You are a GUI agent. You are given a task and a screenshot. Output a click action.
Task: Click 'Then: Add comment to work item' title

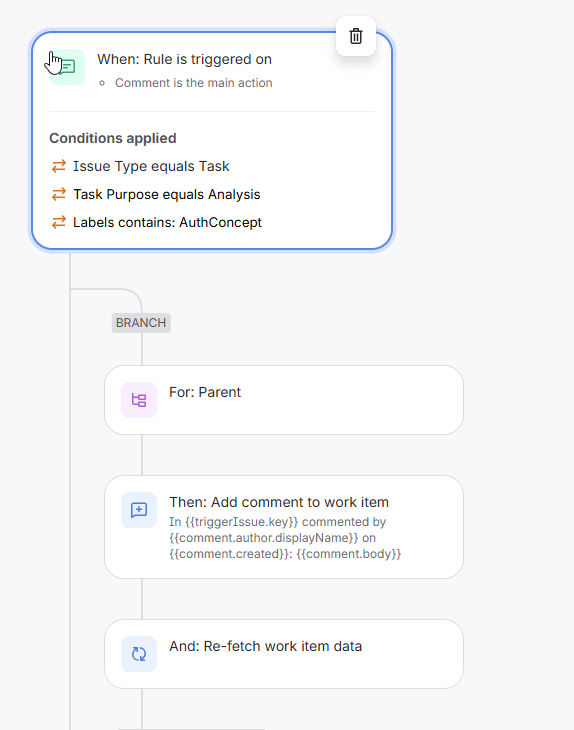pos(279,502)
